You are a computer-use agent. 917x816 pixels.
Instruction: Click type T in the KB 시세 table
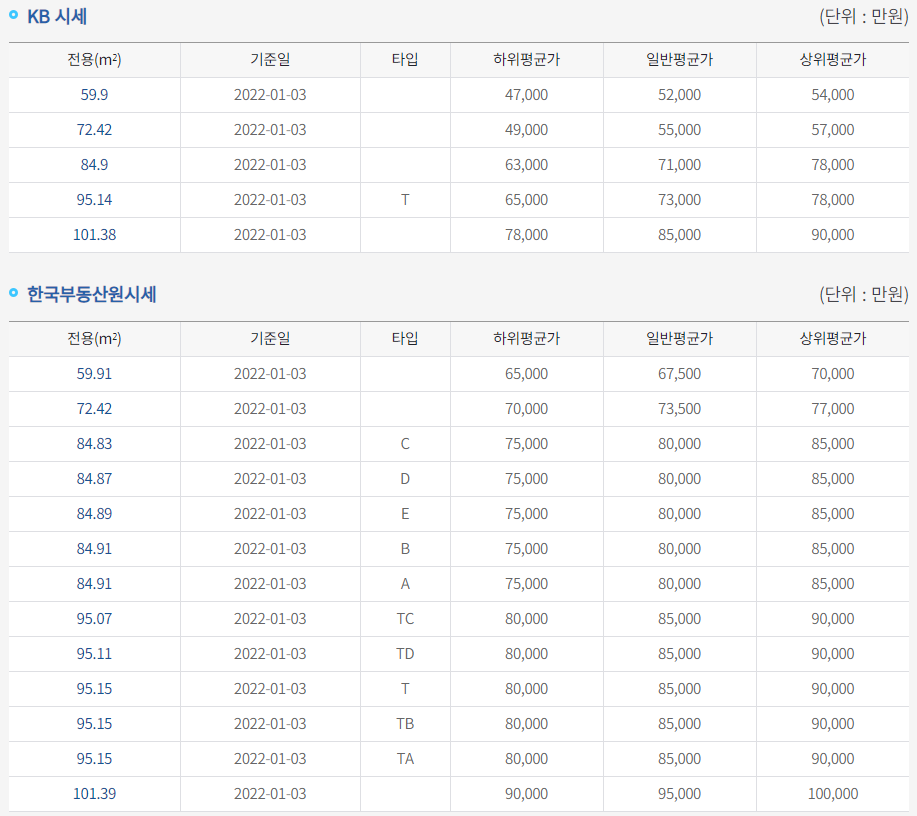pos(405,200)
